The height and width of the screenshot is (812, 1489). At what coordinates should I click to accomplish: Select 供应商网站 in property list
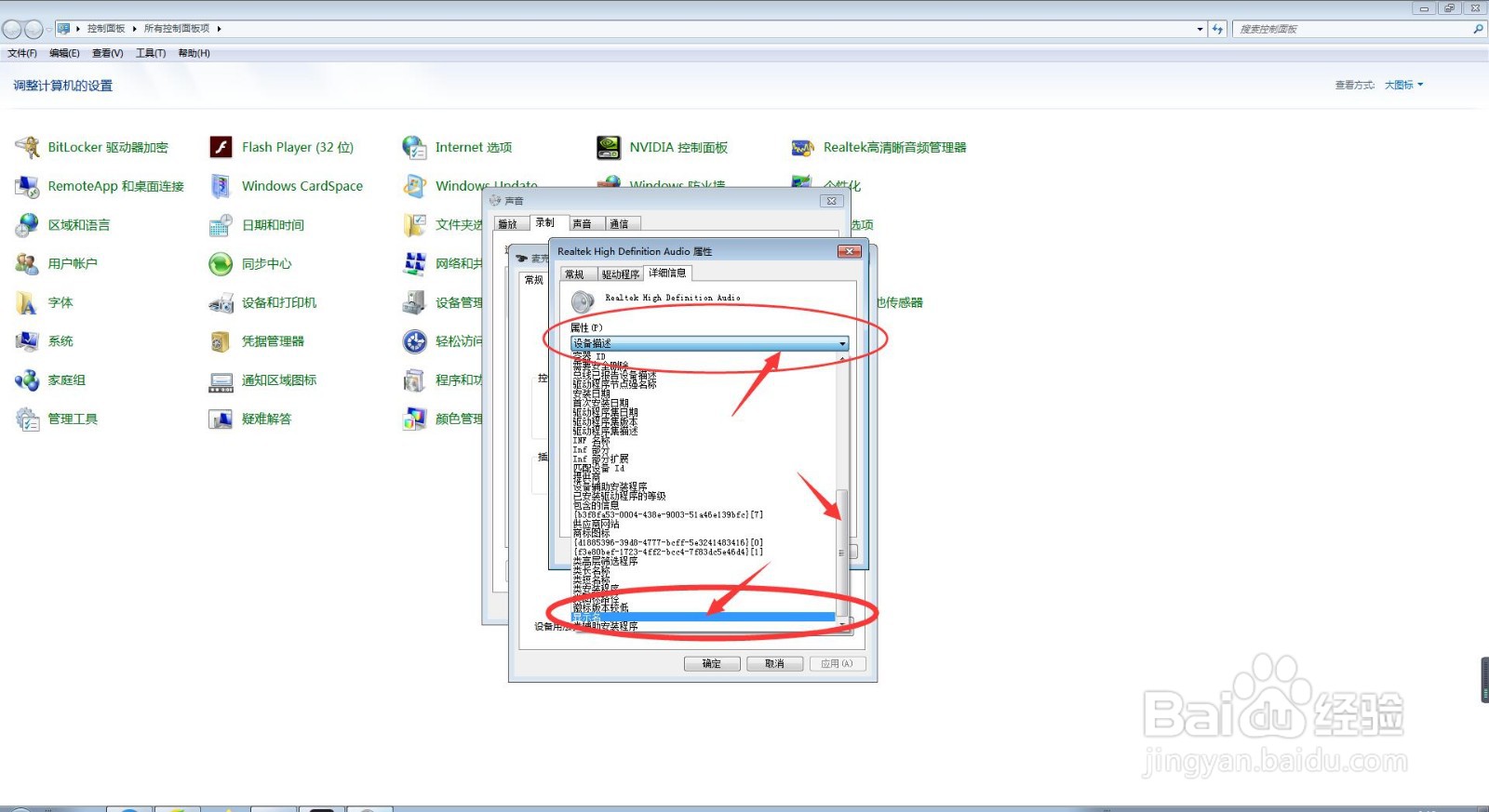pyautogui.click(x=596, y=524)
